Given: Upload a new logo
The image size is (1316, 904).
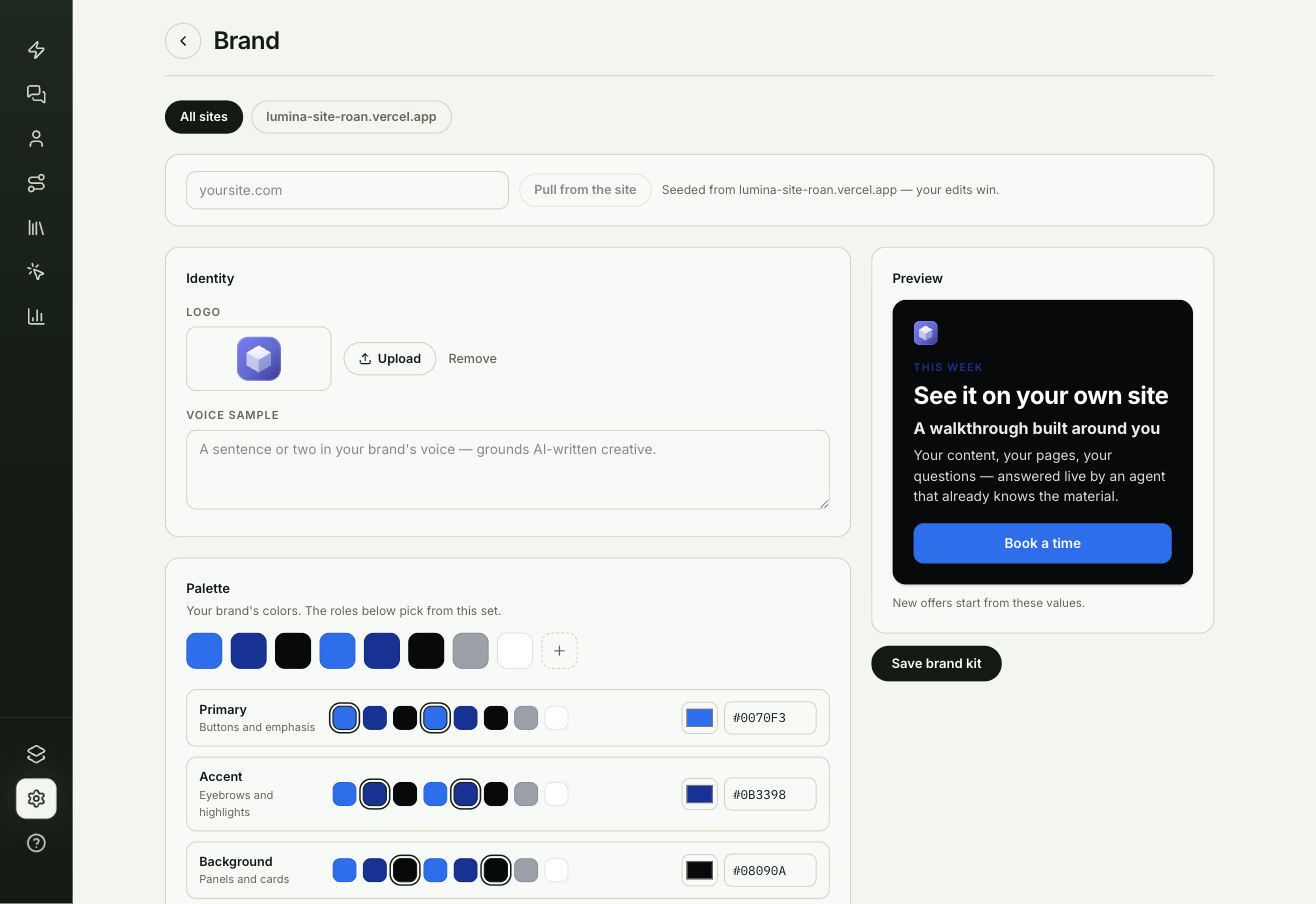Looking at the screenshot, I should tap(390, 359).
